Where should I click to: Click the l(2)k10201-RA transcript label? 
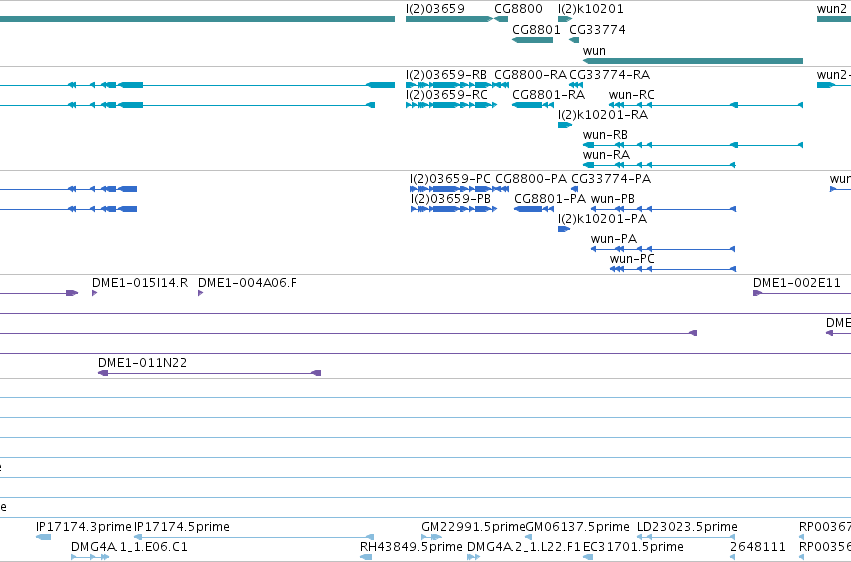point(603,115)
